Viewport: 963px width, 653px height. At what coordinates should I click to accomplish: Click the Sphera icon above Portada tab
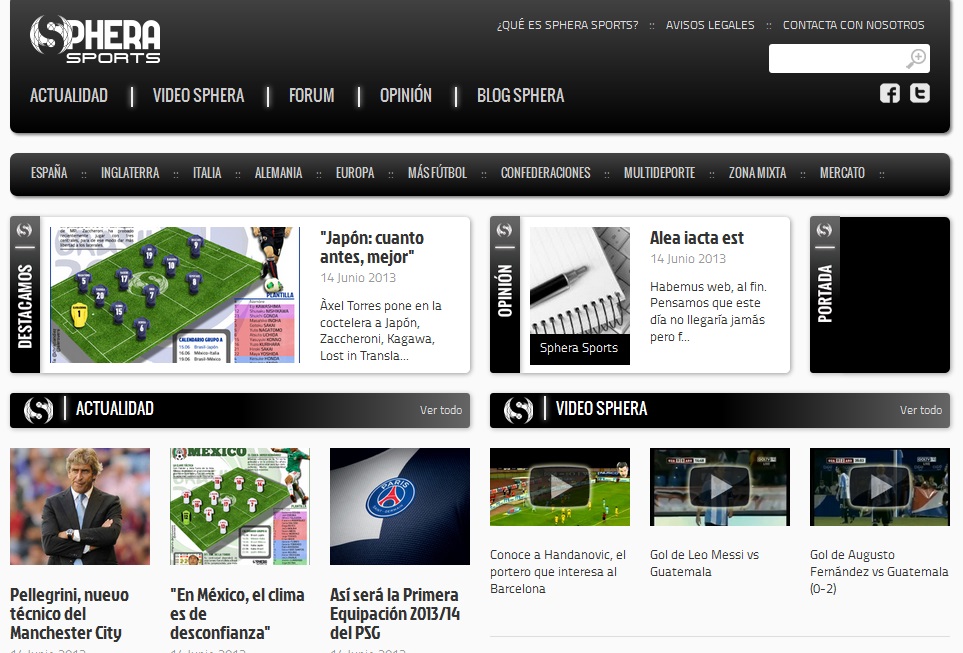tap(824, 230)
